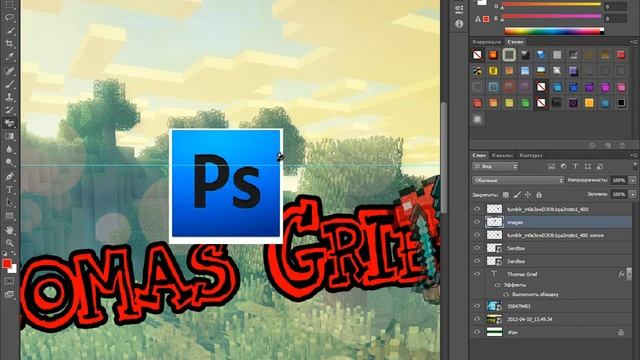640x360 pixels.
Task: Click the B channel color slider
Action: pos(551,17)
